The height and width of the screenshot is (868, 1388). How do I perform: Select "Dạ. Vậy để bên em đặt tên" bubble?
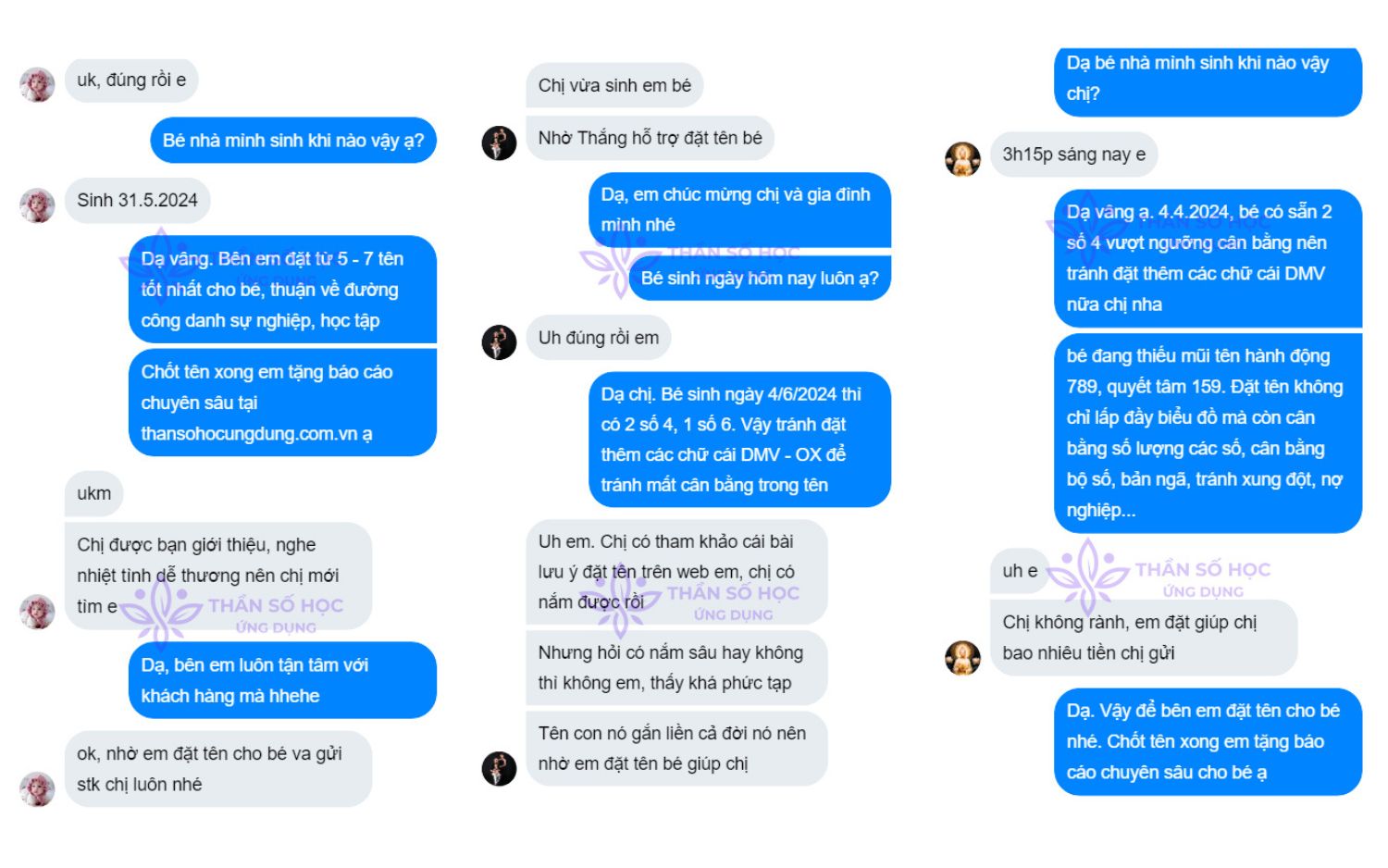point(1207,741)
